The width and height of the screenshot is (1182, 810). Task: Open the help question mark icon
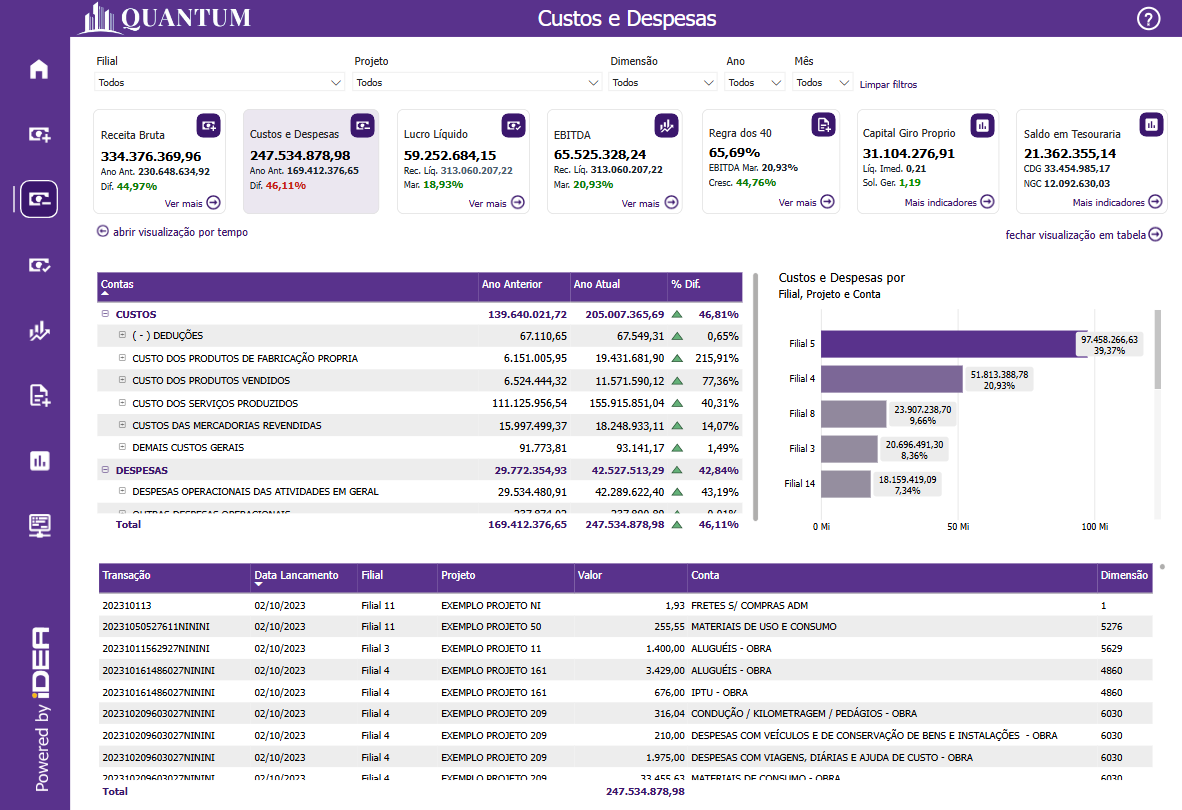point(1149,18)
